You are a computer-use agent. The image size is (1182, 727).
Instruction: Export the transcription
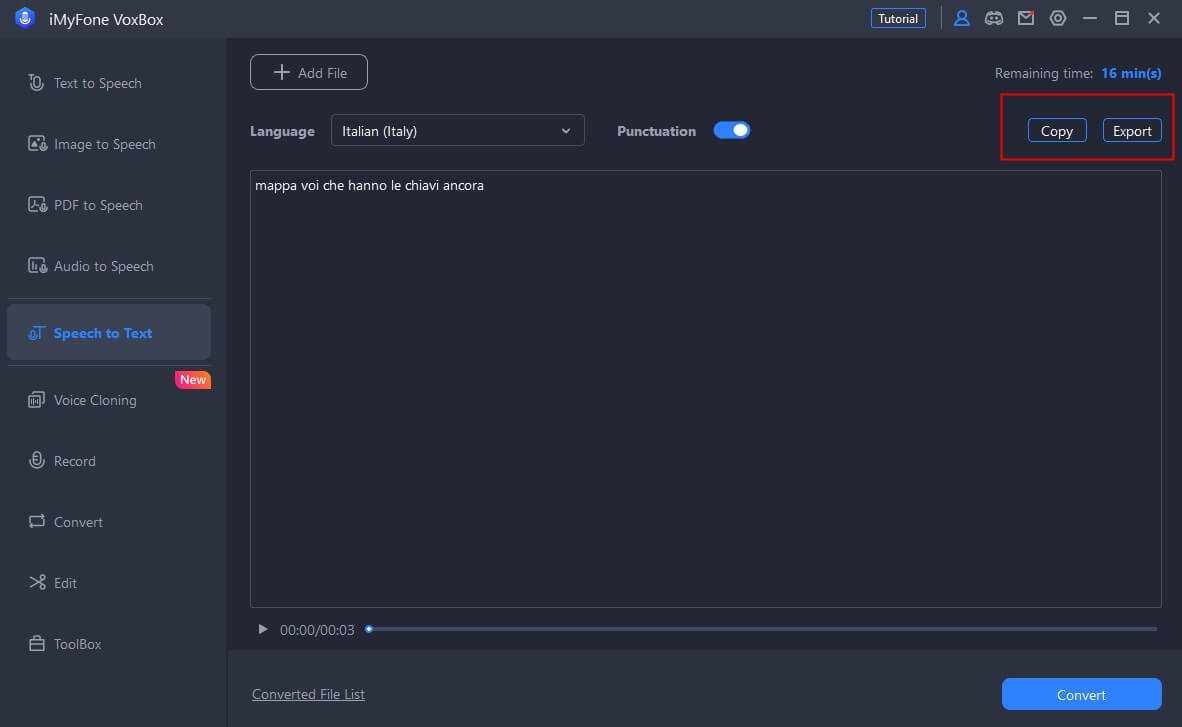tap(1131, 130)
